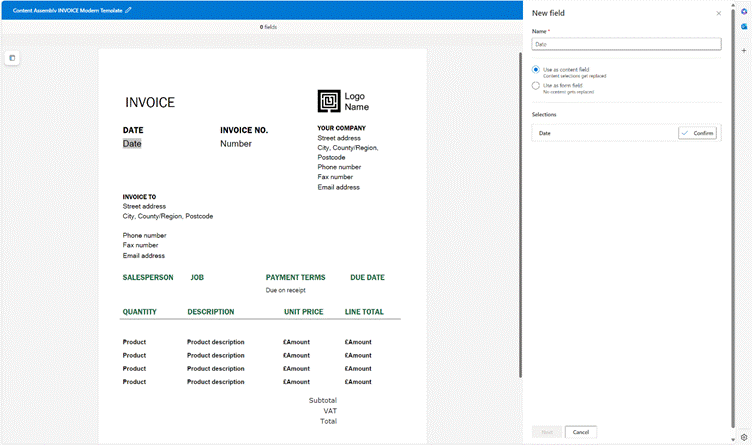Image resolution: width=752 pixels, height=445 pixels.
Task: Click the side panel scrollbar down arrow
Action: (x=731, y=438)
